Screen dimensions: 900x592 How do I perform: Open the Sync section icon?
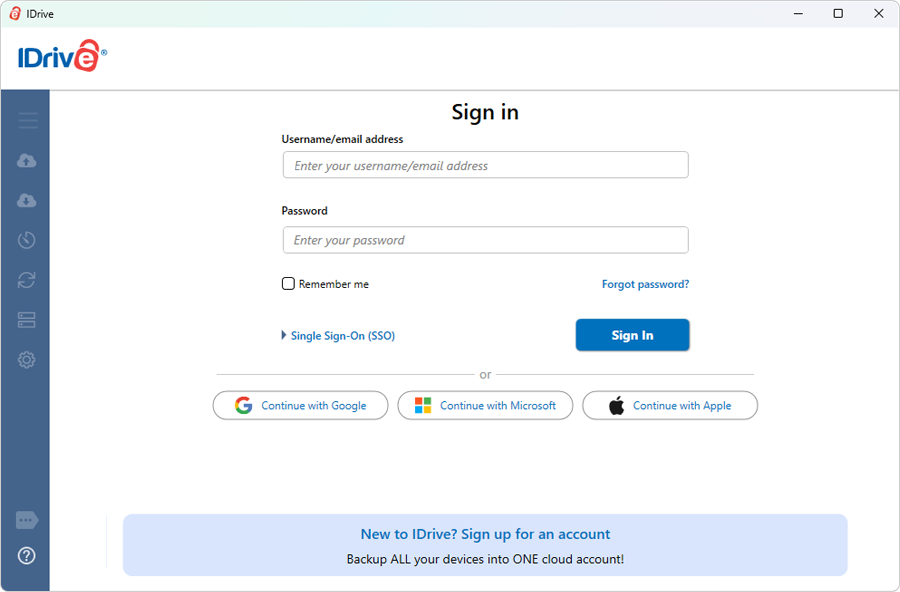point(27,280)
